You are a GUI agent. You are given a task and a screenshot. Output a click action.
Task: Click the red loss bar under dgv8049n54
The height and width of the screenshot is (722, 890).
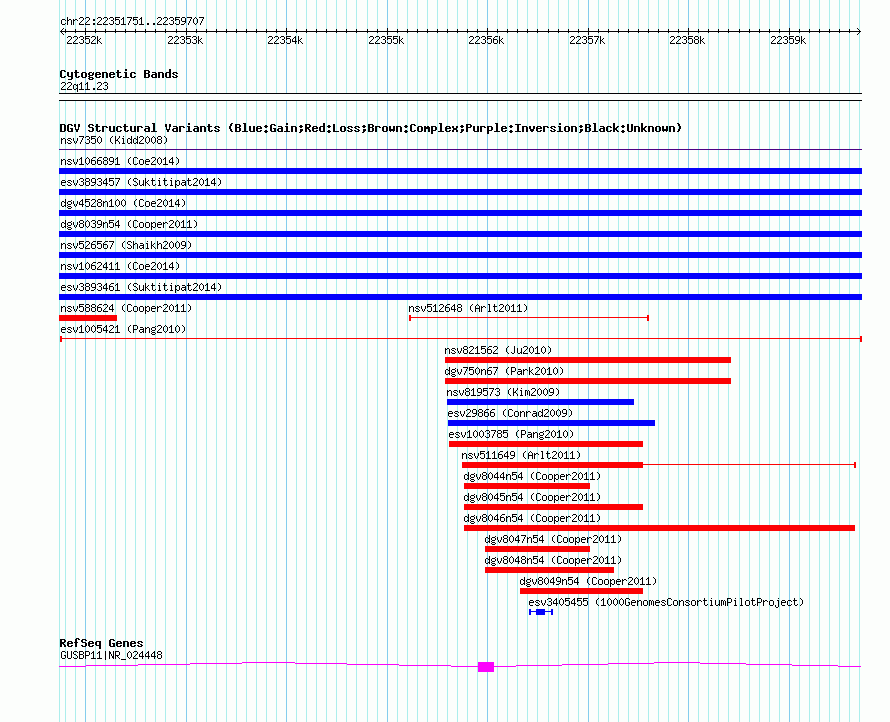(x=581, y=591)
